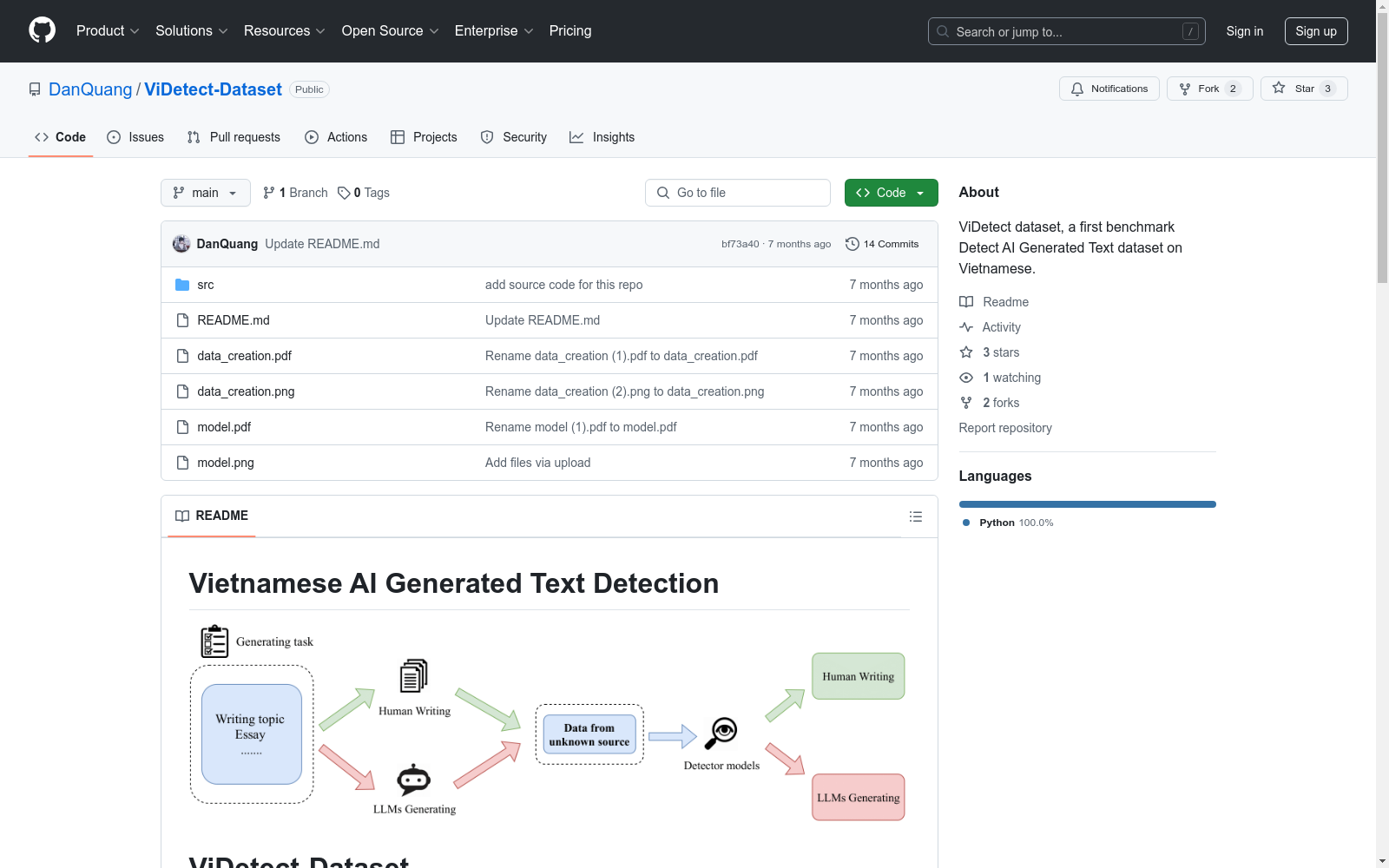
Task: Star the ViDetect-Dataset repository
Action: pyautogui.click(x=1304, y=89)
